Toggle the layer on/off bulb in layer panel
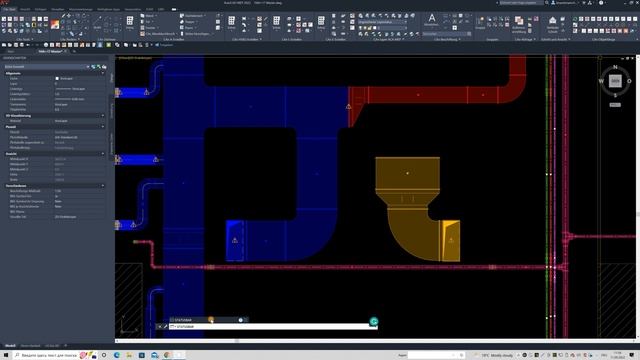 coord(360,28)
